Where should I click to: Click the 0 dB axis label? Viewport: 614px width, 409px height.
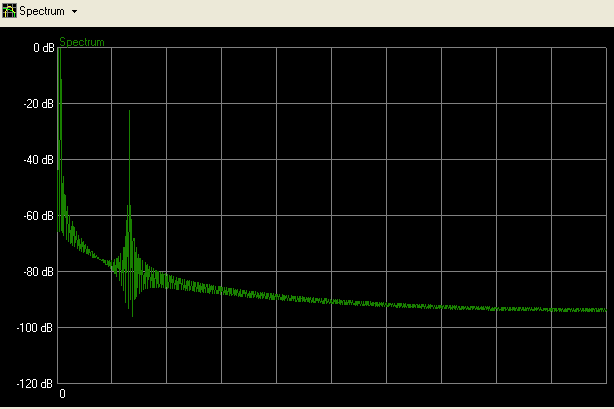point(43,48)
